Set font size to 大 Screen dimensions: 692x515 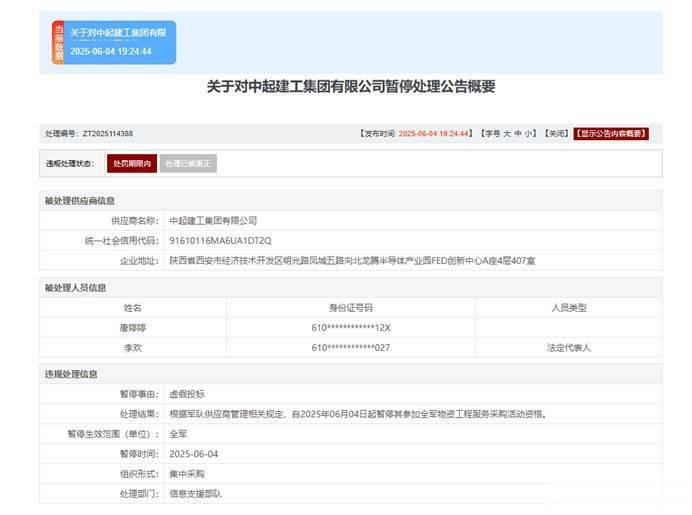click(x=507, y=134)
